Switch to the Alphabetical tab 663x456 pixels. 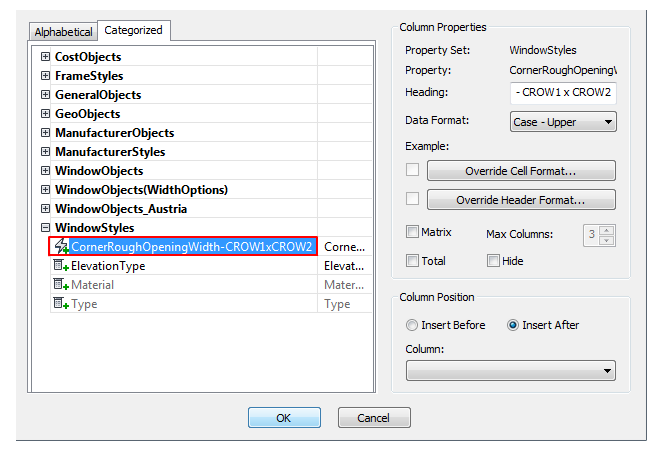pyautogui.click(x=63, y=32)
